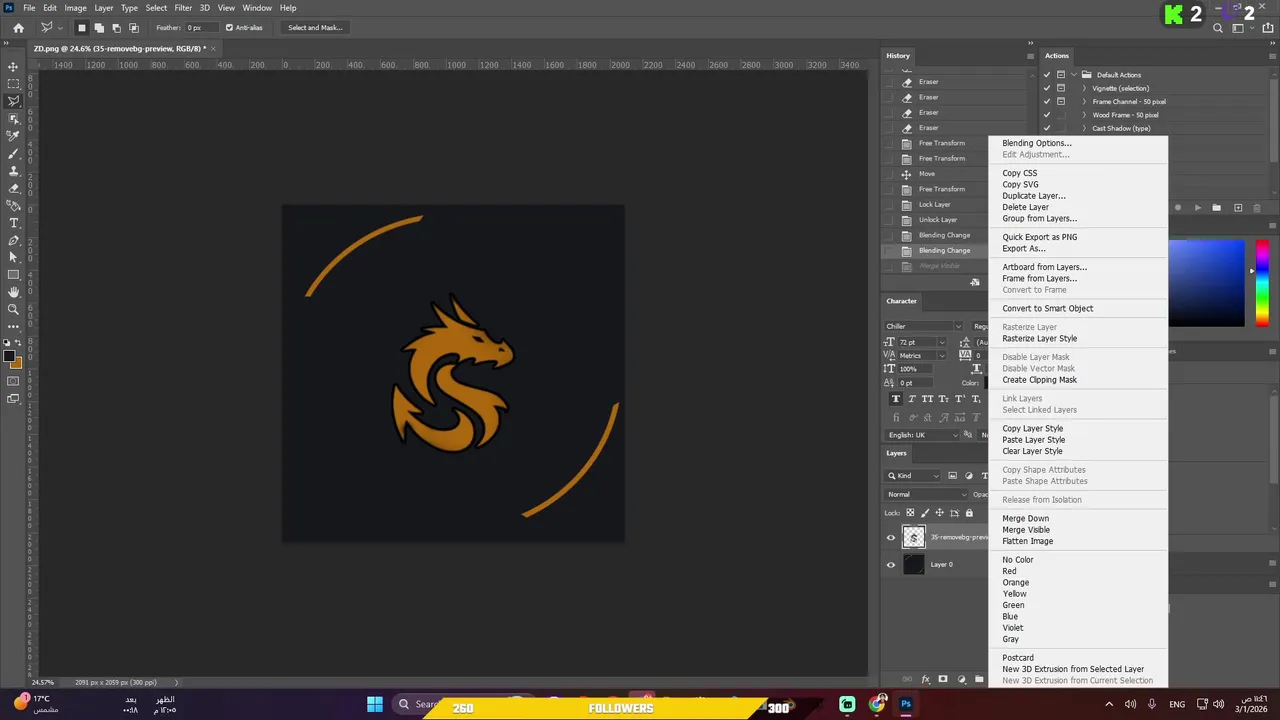Toggle the Wood Frame action checkmark

pyautogui.click(x=1047, y=115)
